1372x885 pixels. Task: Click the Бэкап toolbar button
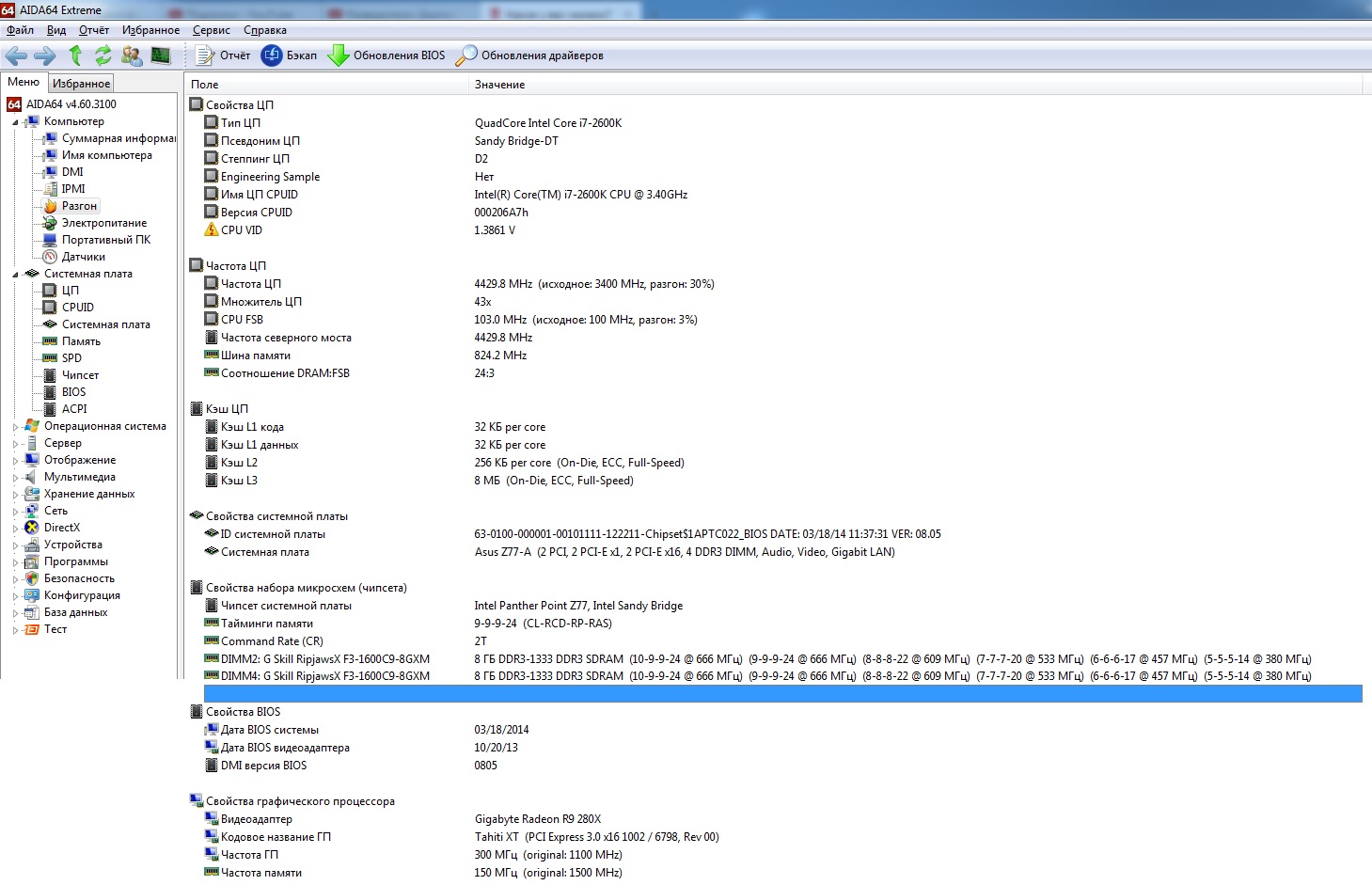point(289,55)
